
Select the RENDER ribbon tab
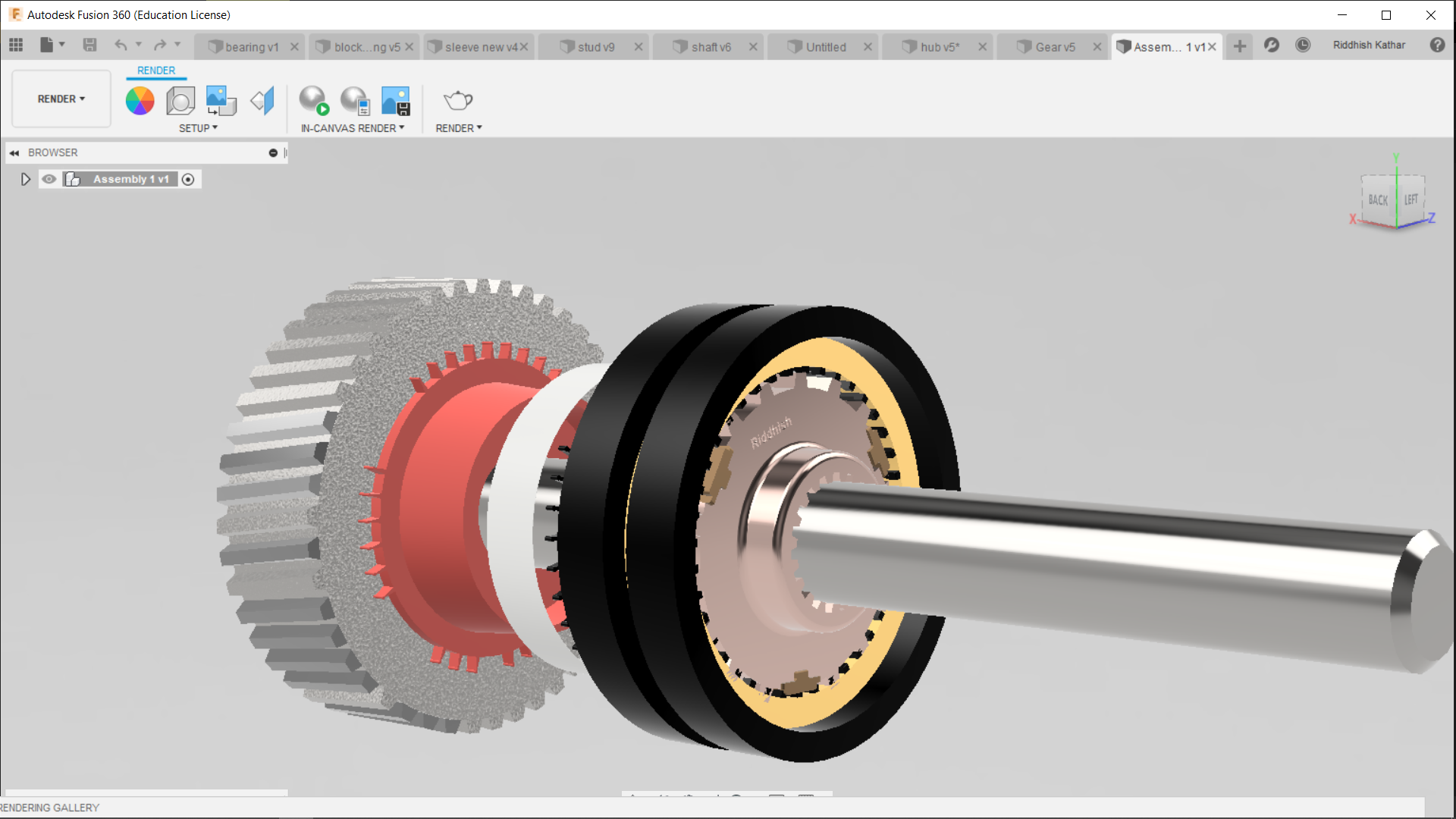(156, 71)
